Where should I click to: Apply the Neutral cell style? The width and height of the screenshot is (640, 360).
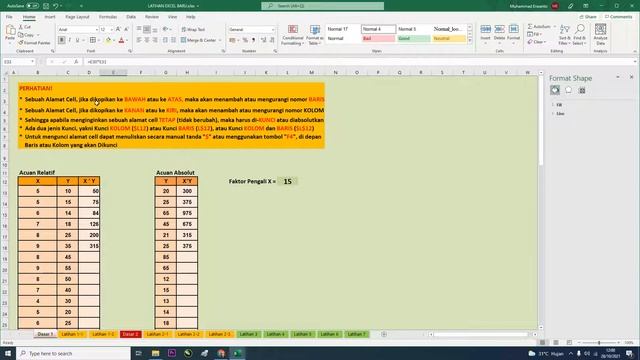[x=449, y=38]
